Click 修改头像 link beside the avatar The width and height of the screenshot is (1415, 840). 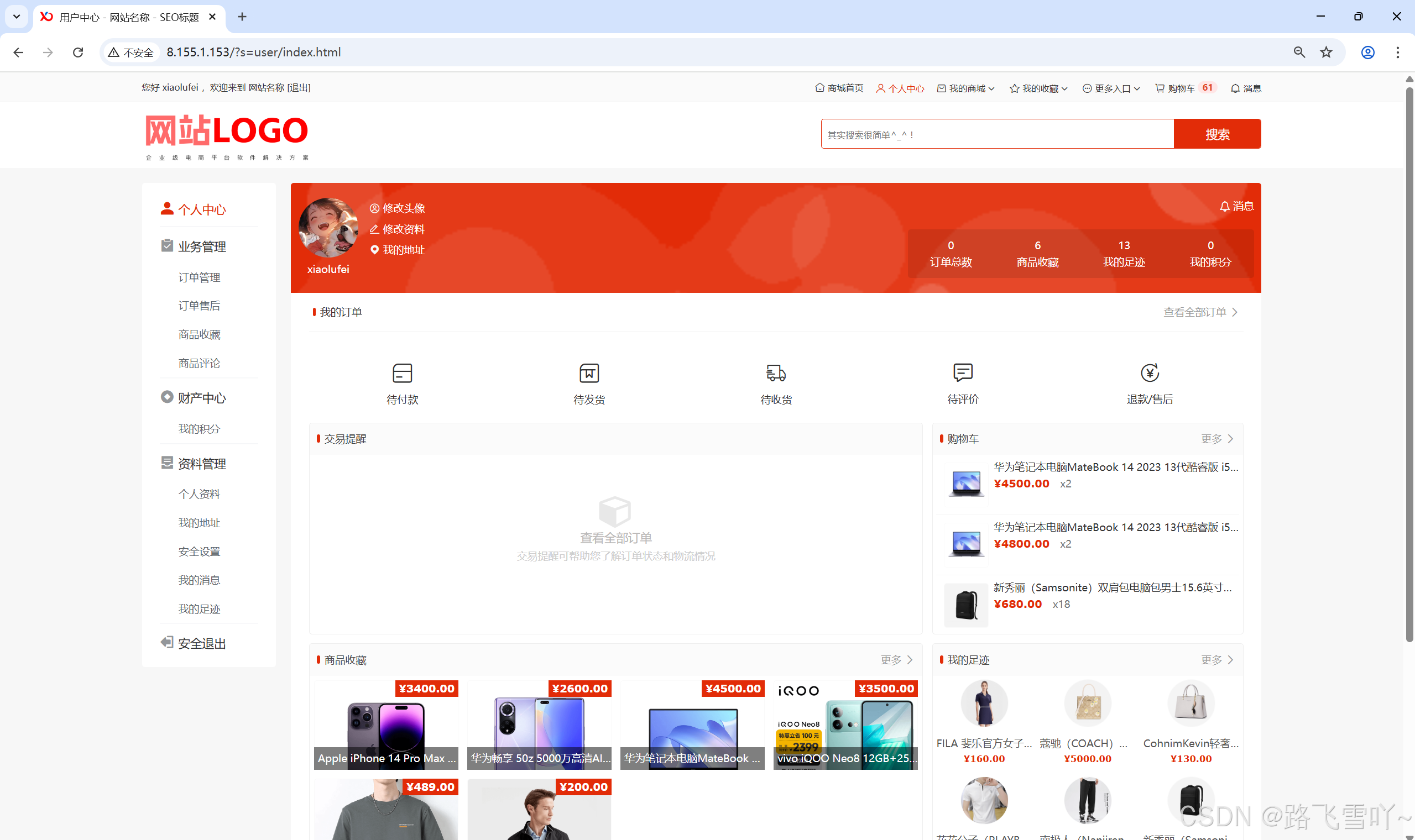tap(403, 208)
